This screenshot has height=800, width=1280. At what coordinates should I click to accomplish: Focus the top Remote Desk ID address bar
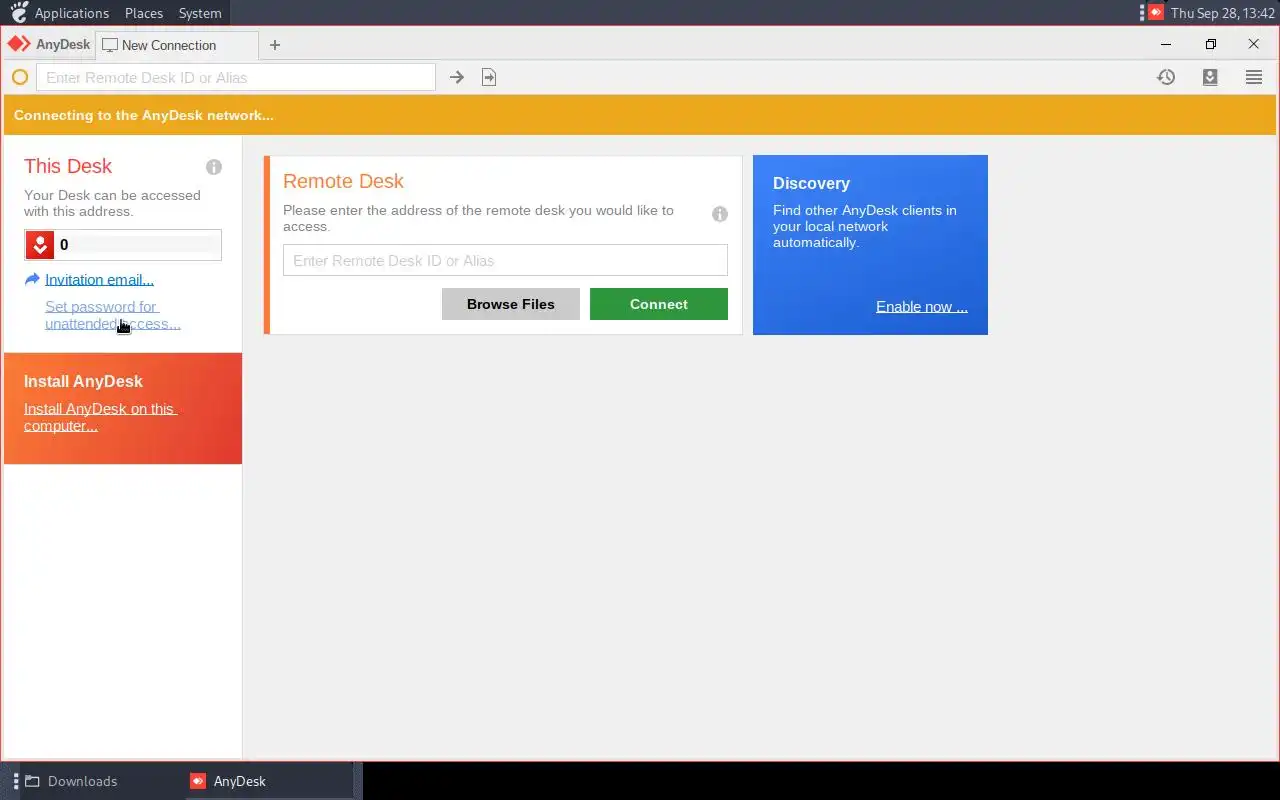point(236,77)
